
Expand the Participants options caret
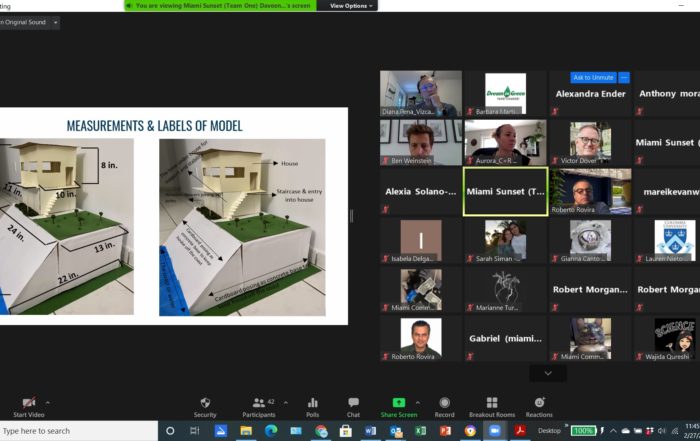[286, 403]
